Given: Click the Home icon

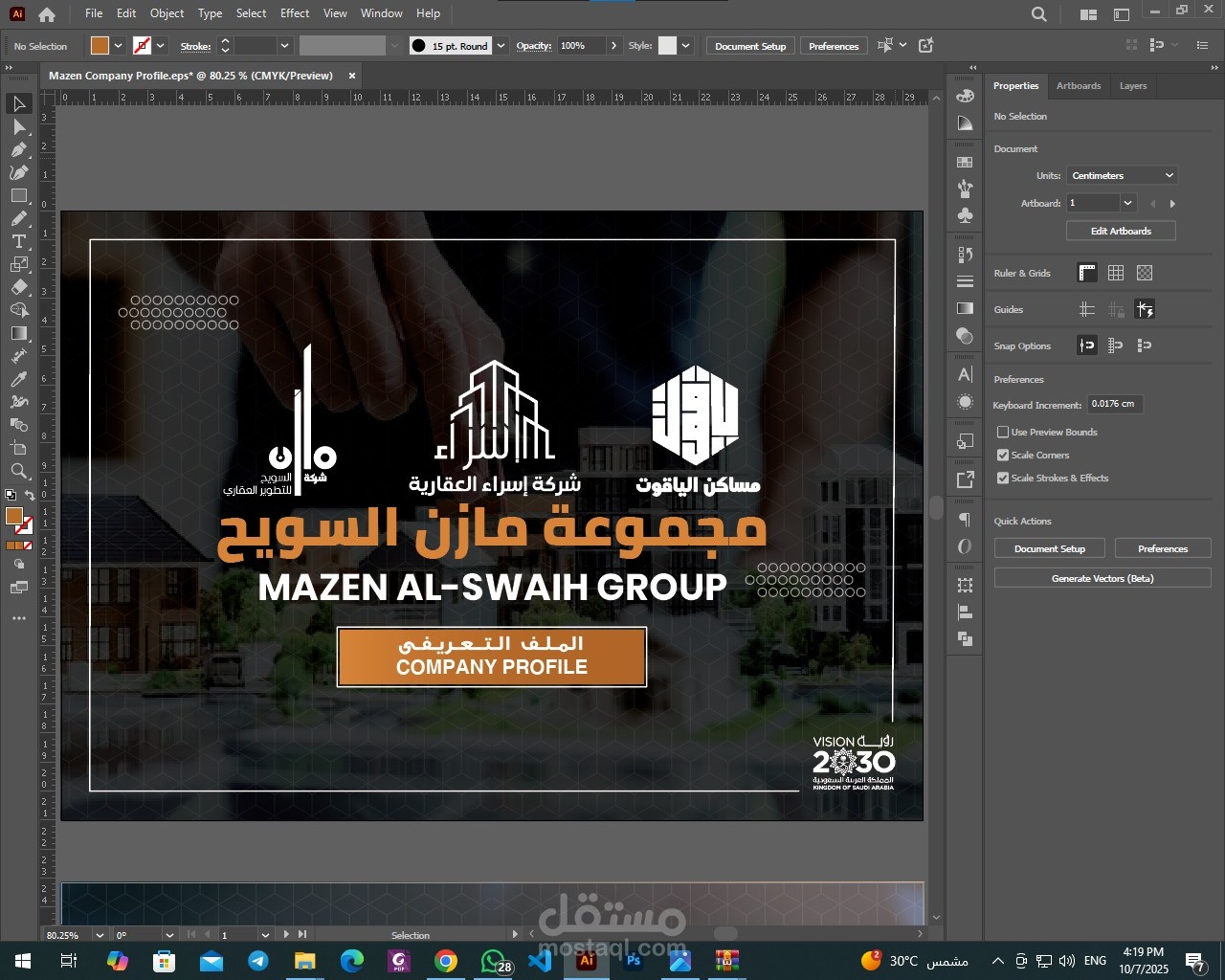Looking at the screenshot, I should point(47,14).
